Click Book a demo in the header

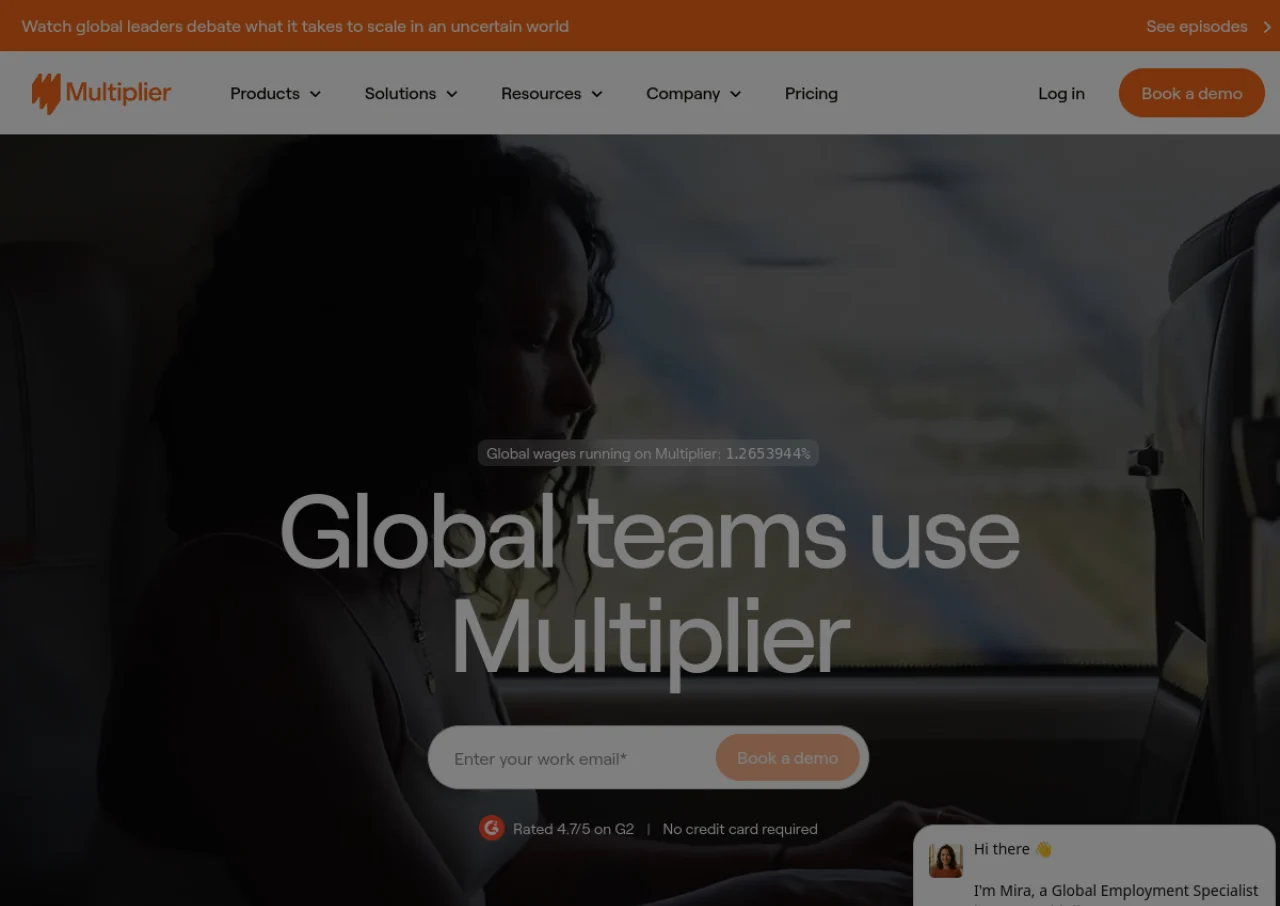[1192, 93]
